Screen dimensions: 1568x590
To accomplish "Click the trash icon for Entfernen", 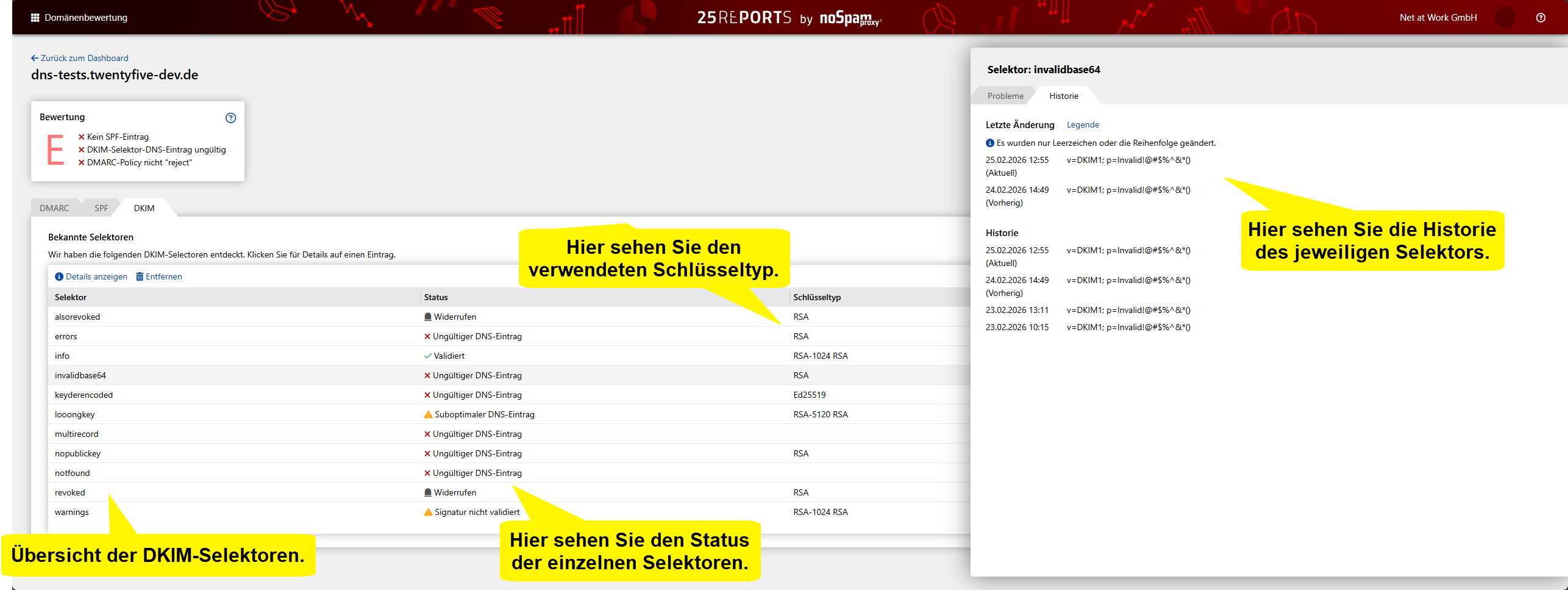I will point(140,277).
